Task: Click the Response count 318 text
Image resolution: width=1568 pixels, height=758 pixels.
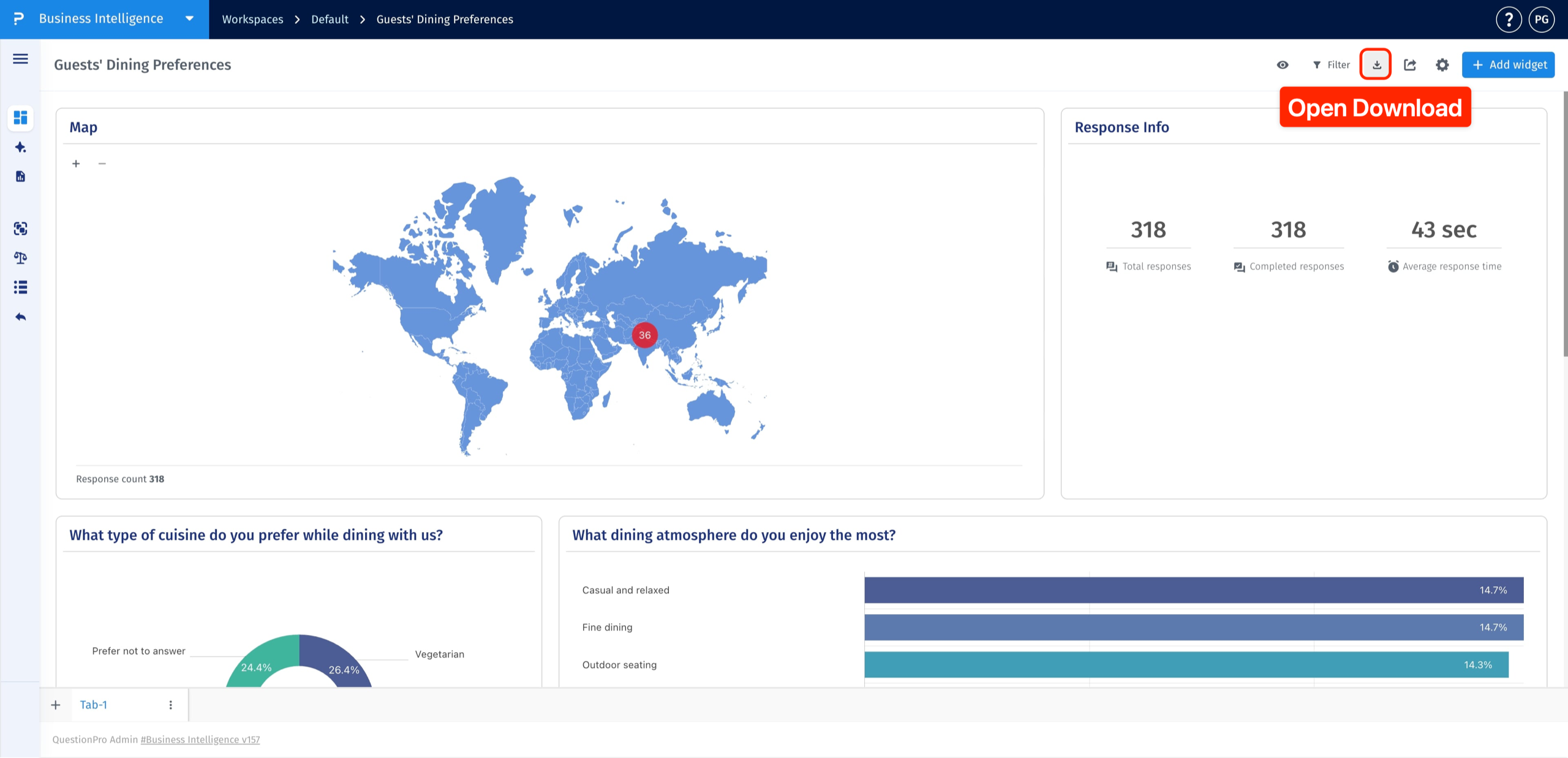Action: point(120,479)
